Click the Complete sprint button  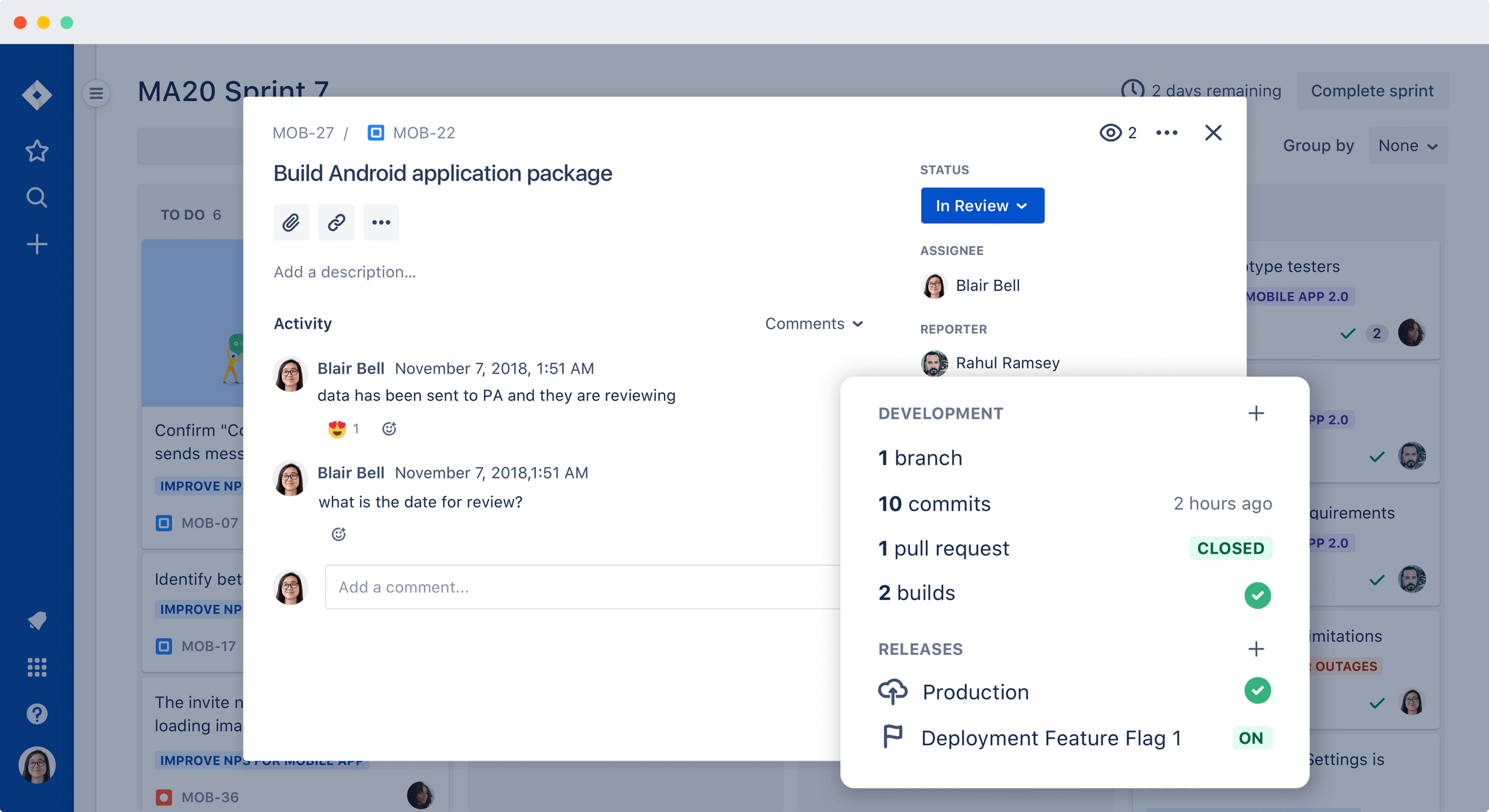pyautogui.click(x=1372, y=90)
